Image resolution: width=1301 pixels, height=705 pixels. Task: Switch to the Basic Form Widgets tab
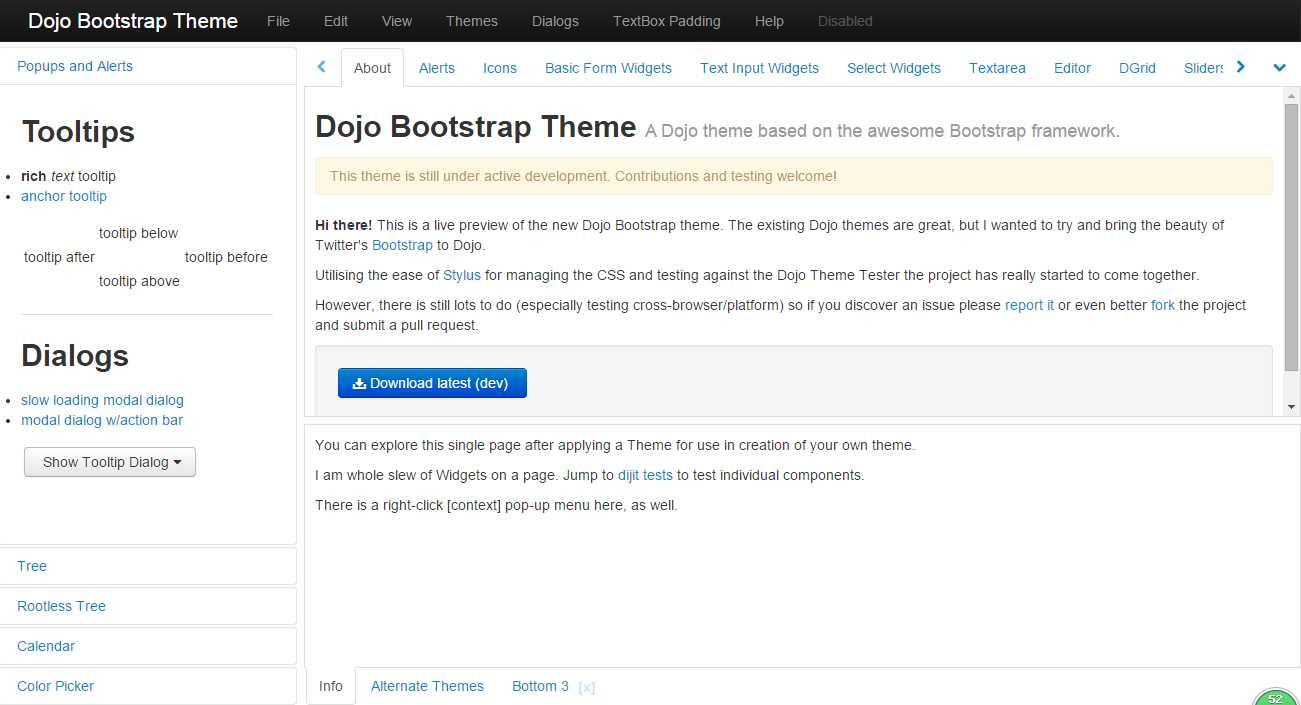(x=608, y=68)
